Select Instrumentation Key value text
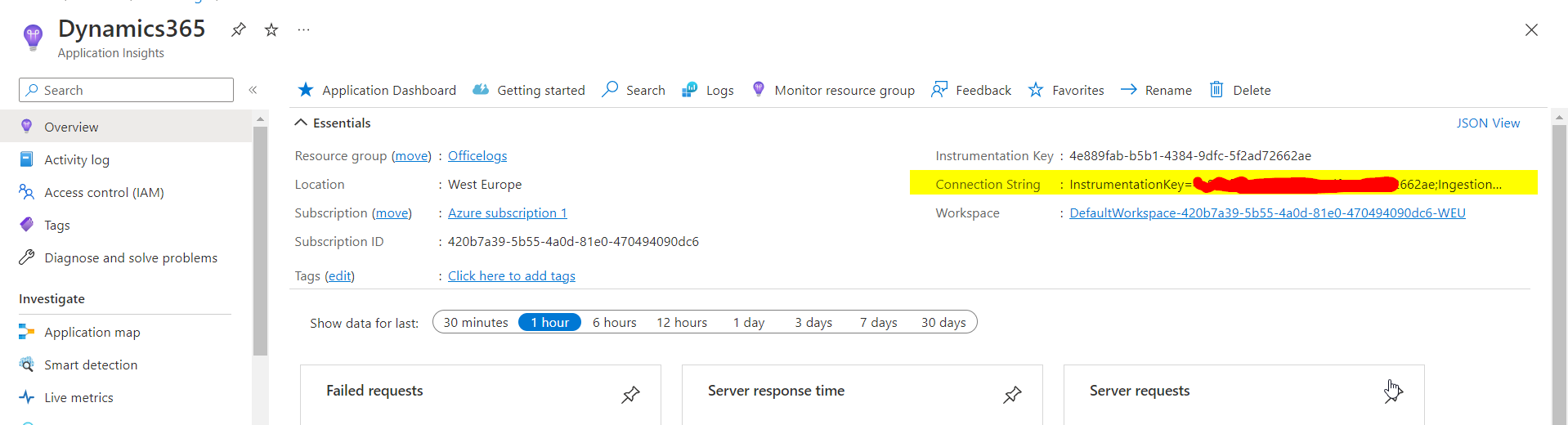1568x425 pixels. (x=1190, y=155)
